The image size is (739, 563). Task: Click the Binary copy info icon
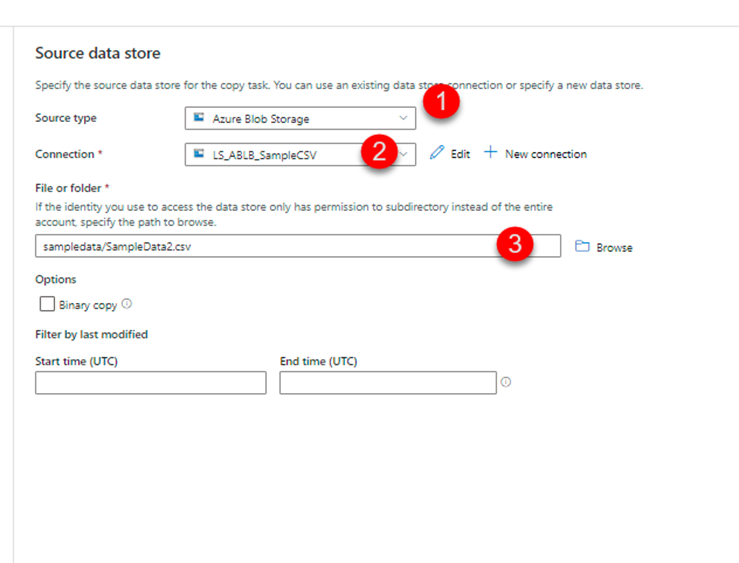(127, 303)
